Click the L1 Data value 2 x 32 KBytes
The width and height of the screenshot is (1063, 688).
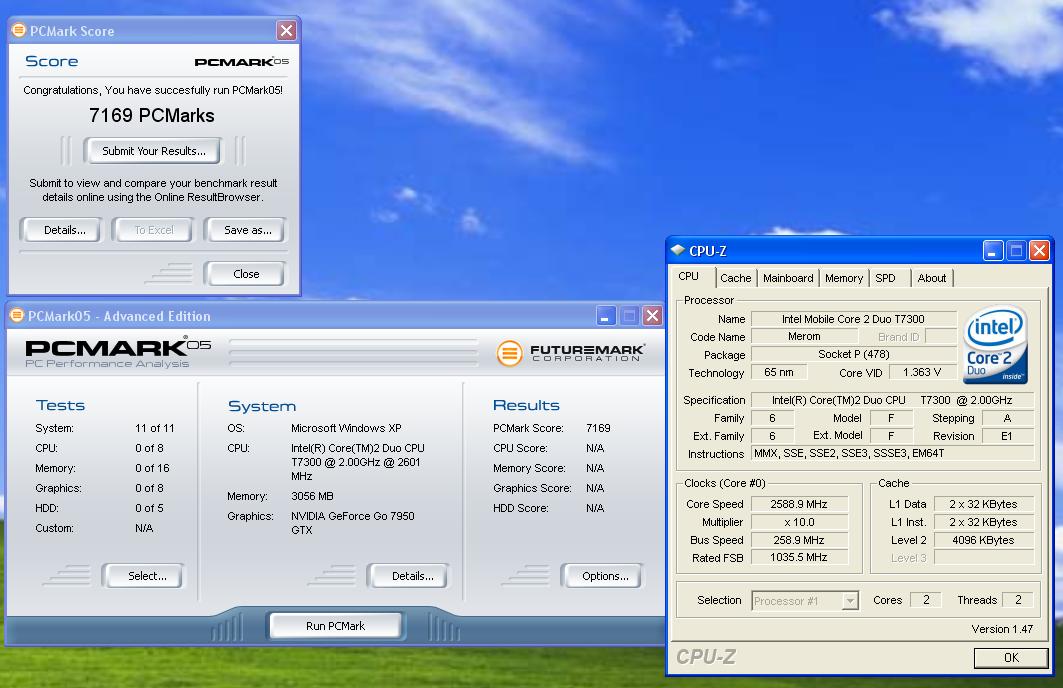click(x=983, y=504)
